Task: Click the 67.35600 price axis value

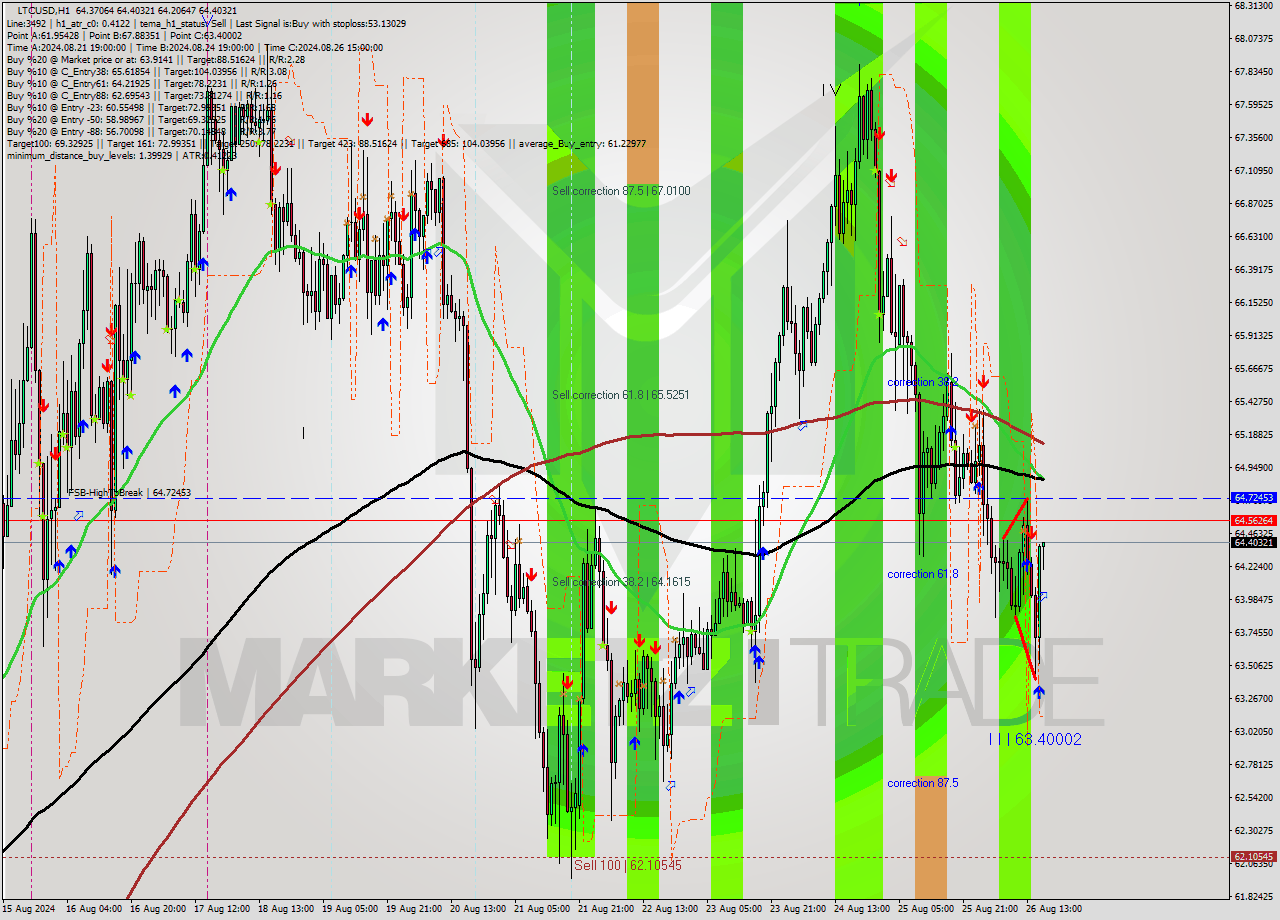Action: pos(1254,137)
